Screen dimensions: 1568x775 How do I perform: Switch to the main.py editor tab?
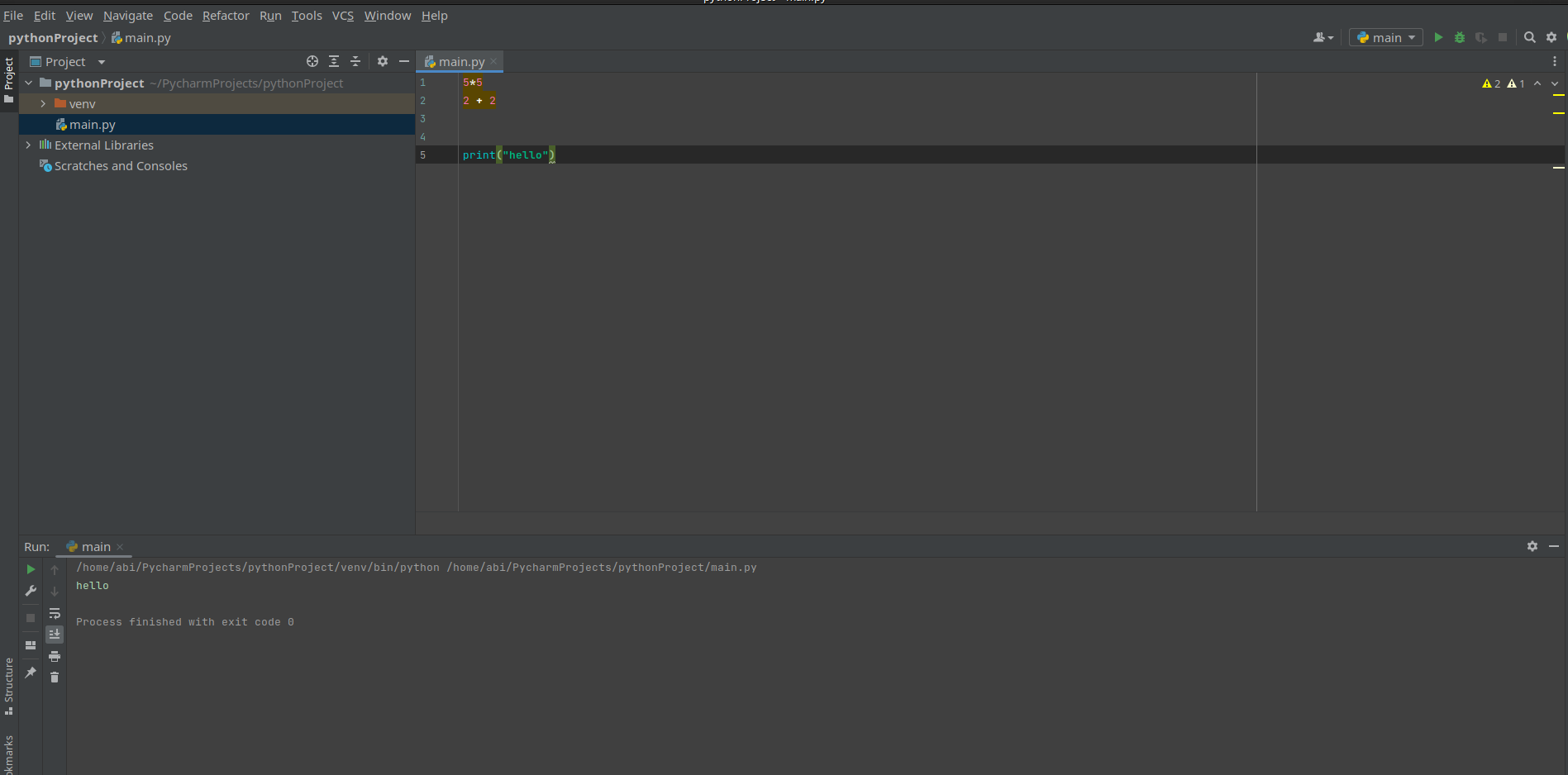tap(460, 61)
